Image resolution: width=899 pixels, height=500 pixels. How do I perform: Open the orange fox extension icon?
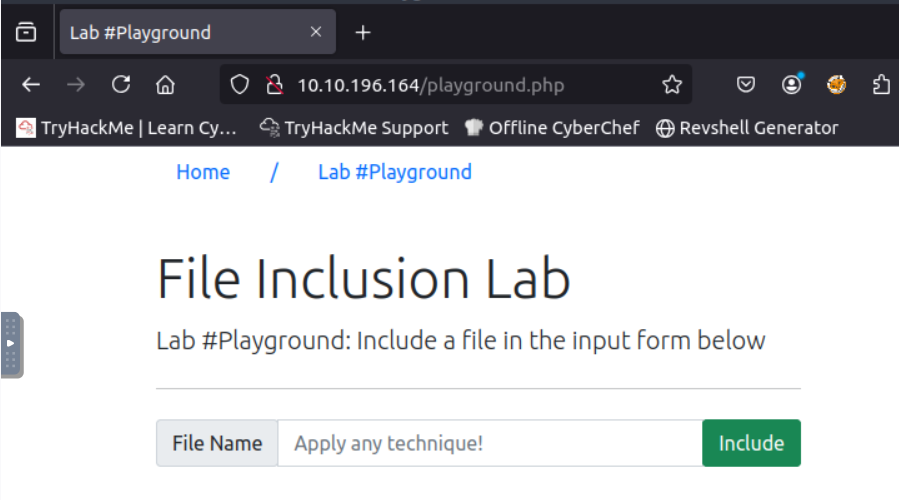click(x=837, y=85)
